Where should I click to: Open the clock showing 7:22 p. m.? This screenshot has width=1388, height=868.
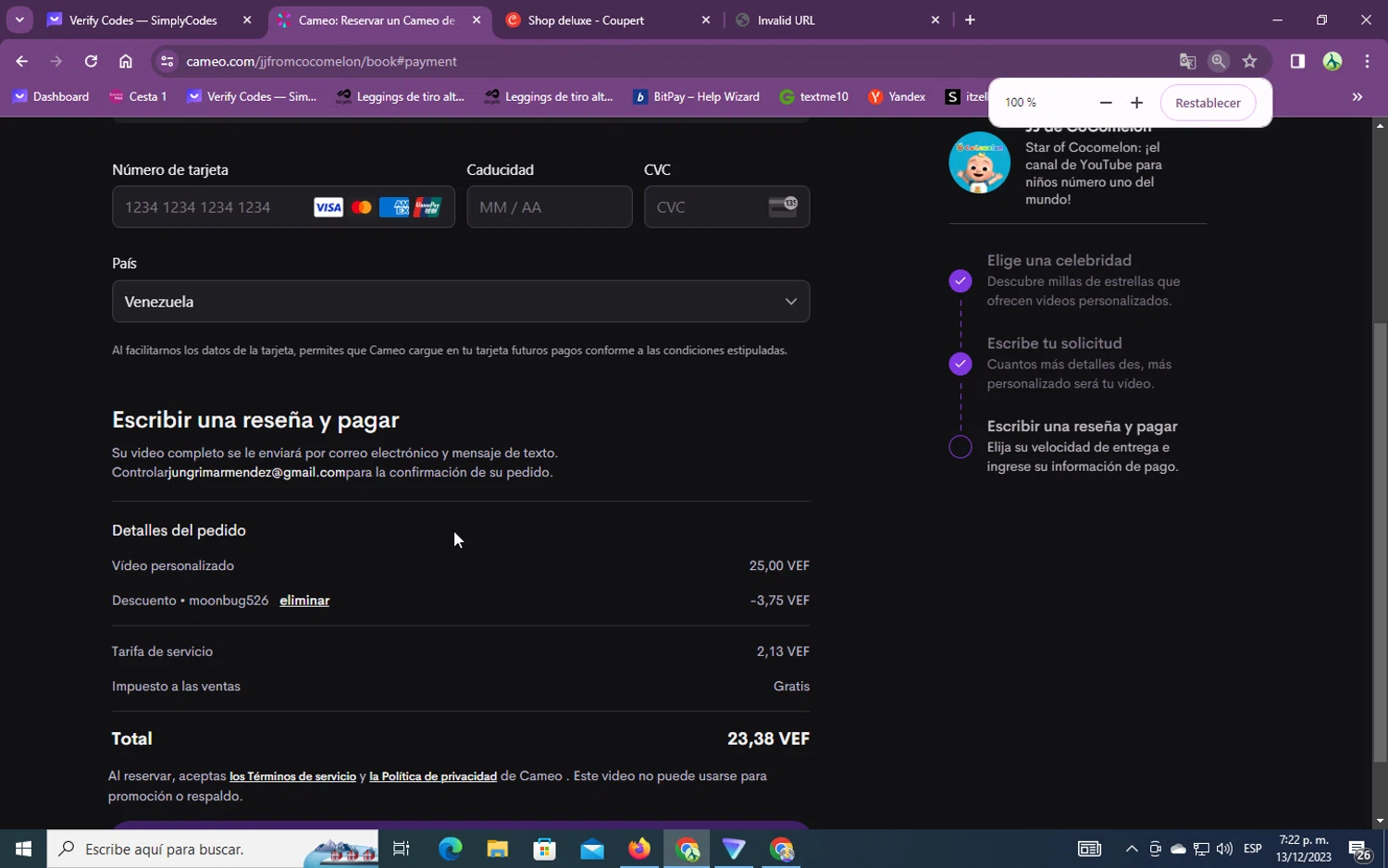point(1304,849)
